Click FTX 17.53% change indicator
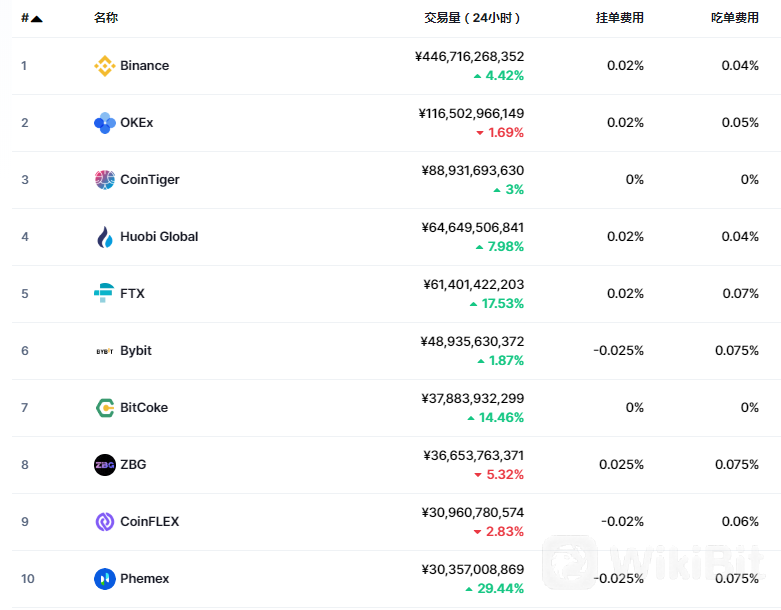Viewport: 781px width, 610px height. [497, 304]
